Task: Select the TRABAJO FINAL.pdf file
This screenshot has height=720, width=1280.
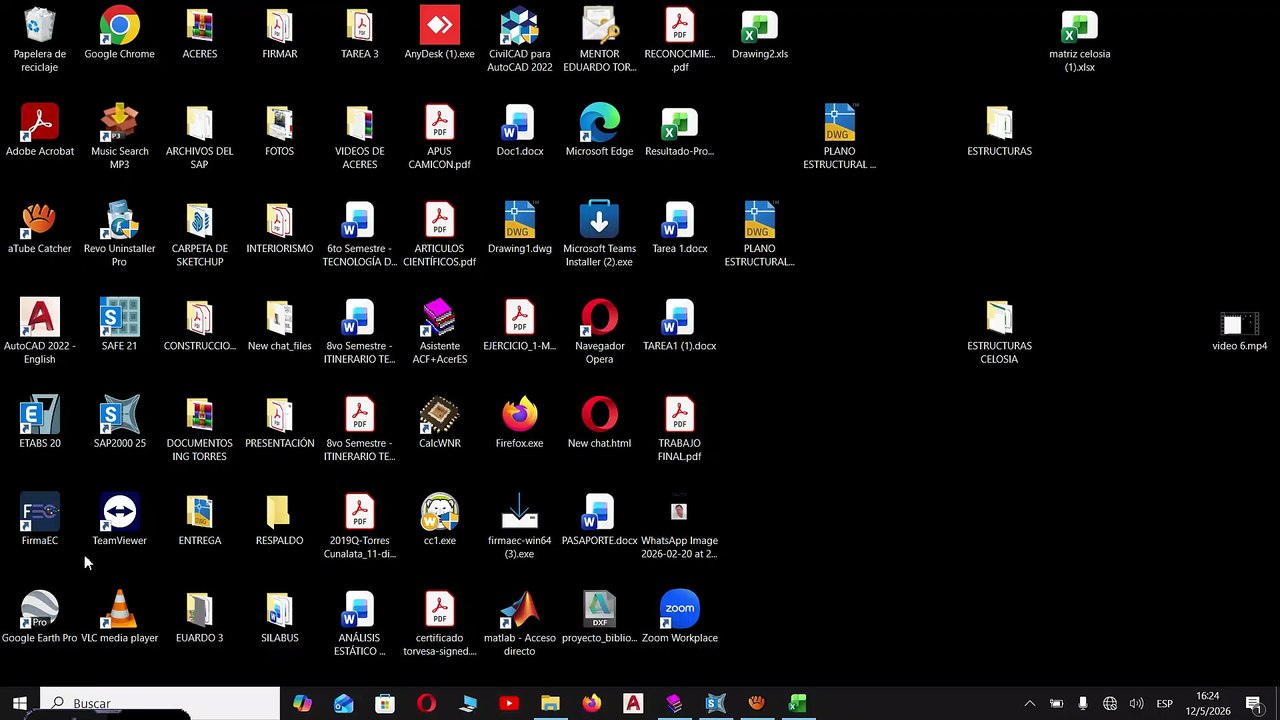Action: tap(680, 429)
